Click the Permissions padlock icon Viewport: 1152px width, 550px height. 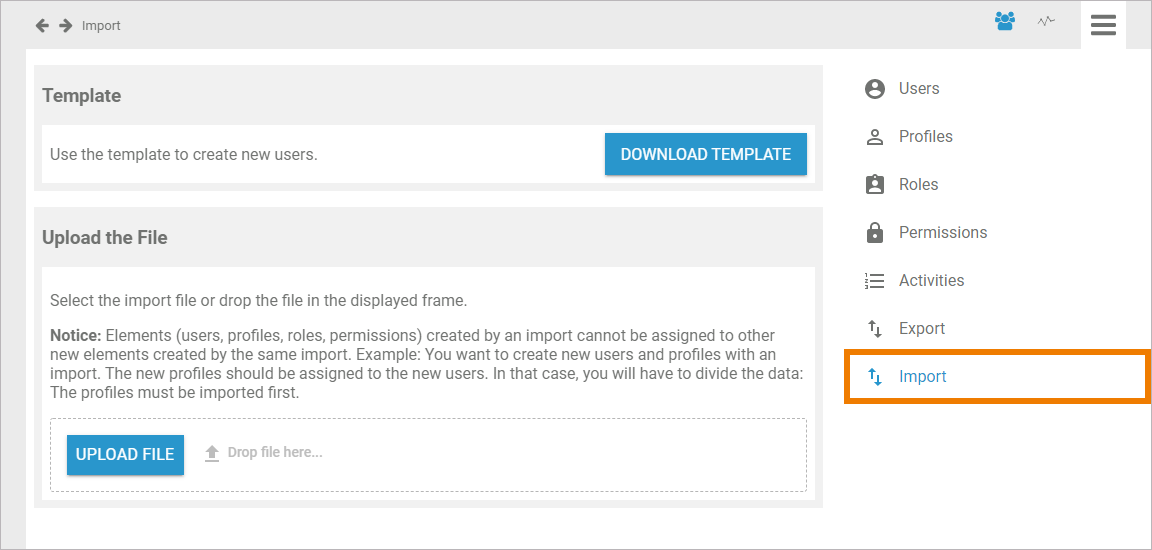pos(875,233)
